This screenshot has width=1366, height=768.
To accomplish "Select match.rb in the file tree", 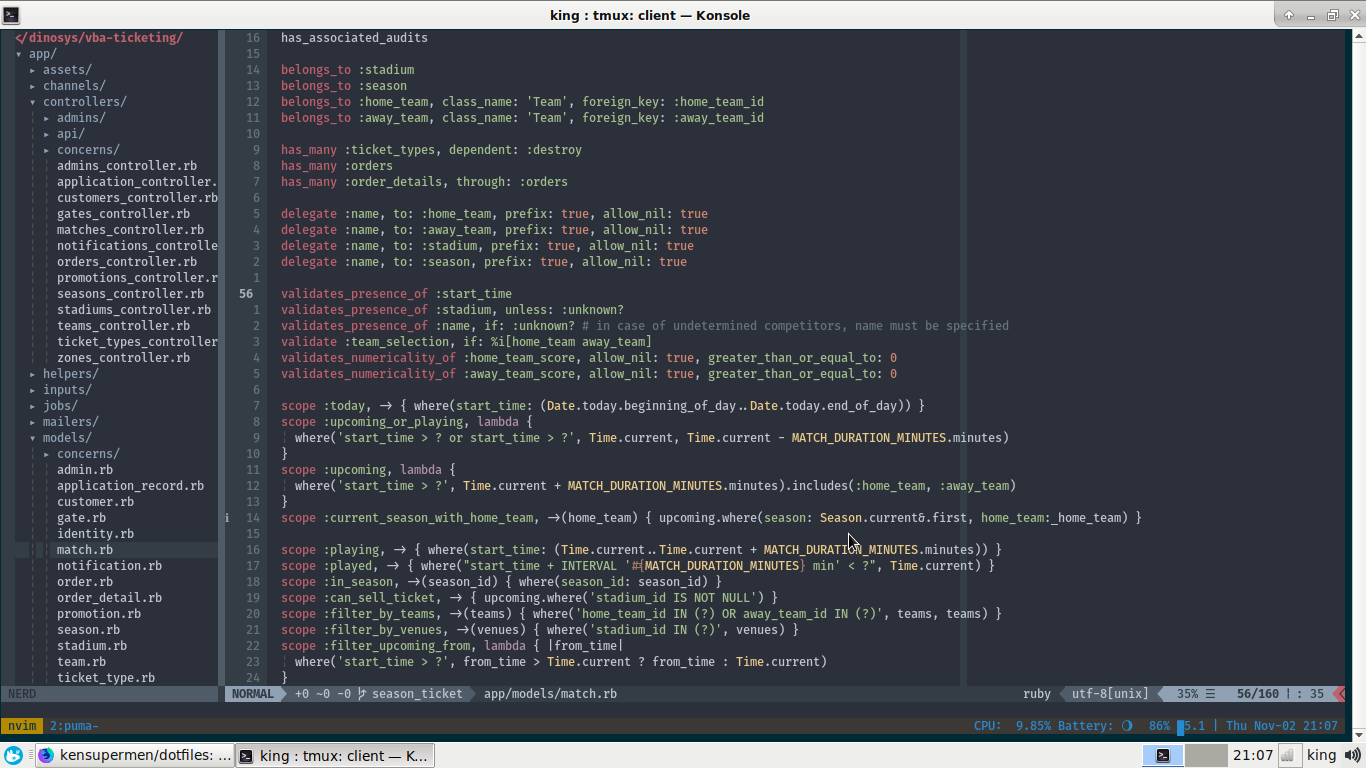I will coord(85,550).
